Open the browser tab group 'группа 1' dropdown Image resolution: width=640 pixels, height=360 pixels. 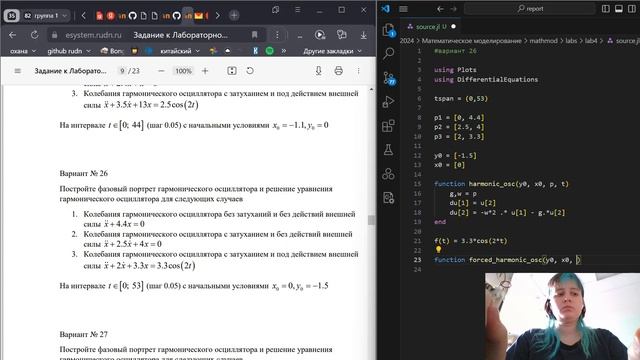(46, 16)
